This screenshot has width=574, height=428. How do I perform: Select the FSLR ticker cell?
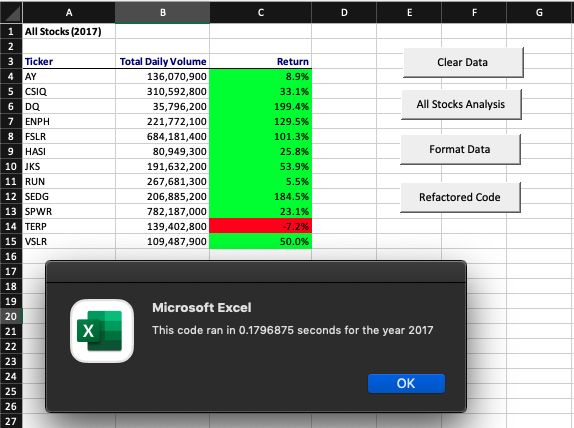(69, 137)
